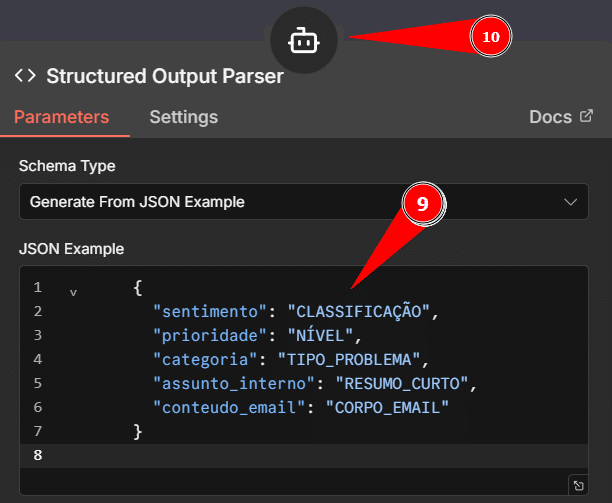Expand the JSON editor to full screen
612x503 pixels.
[578, 485]
